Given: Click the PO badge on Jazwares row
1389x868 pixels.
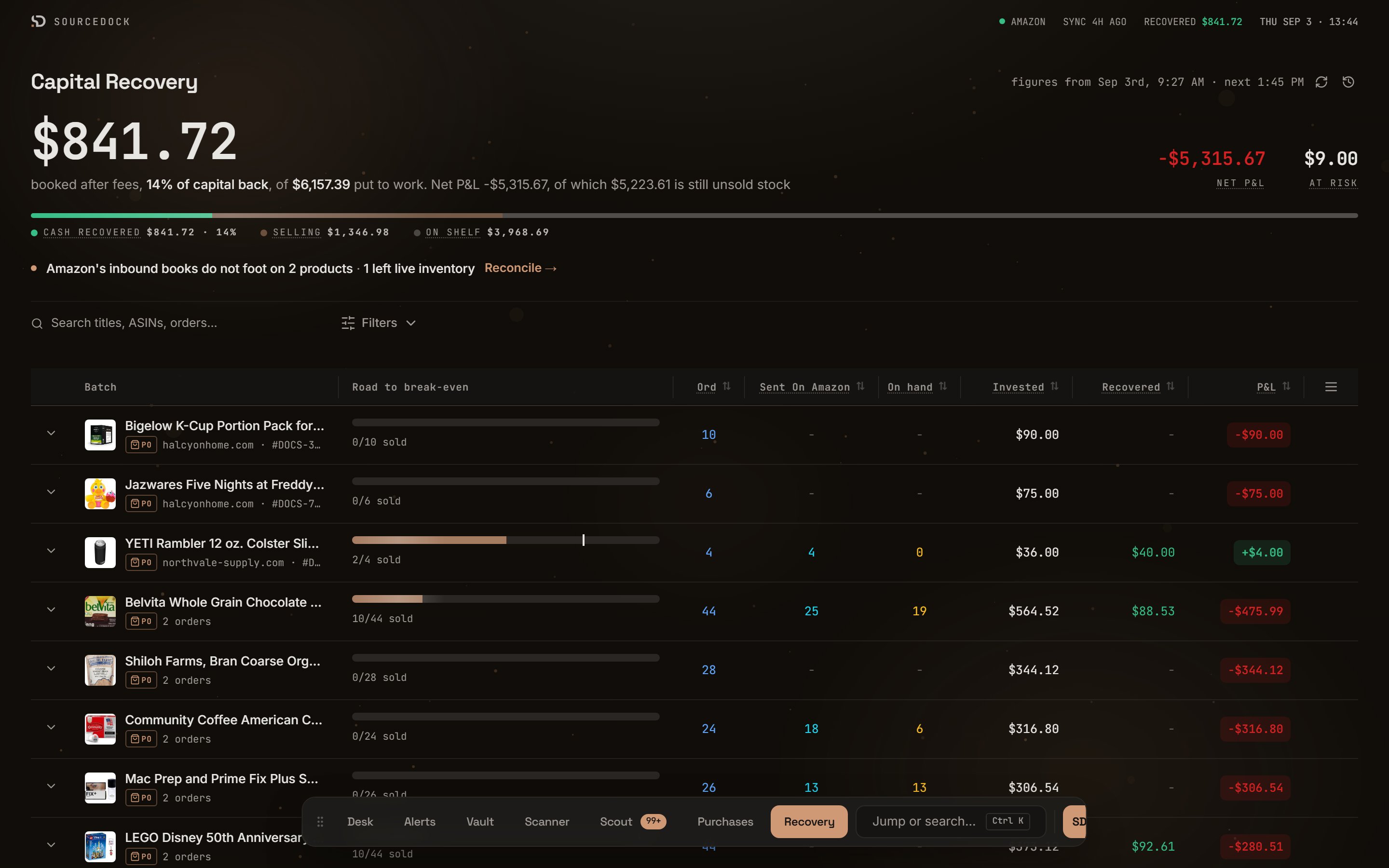Looking at the screenshot, I should (x=141, y=503).
